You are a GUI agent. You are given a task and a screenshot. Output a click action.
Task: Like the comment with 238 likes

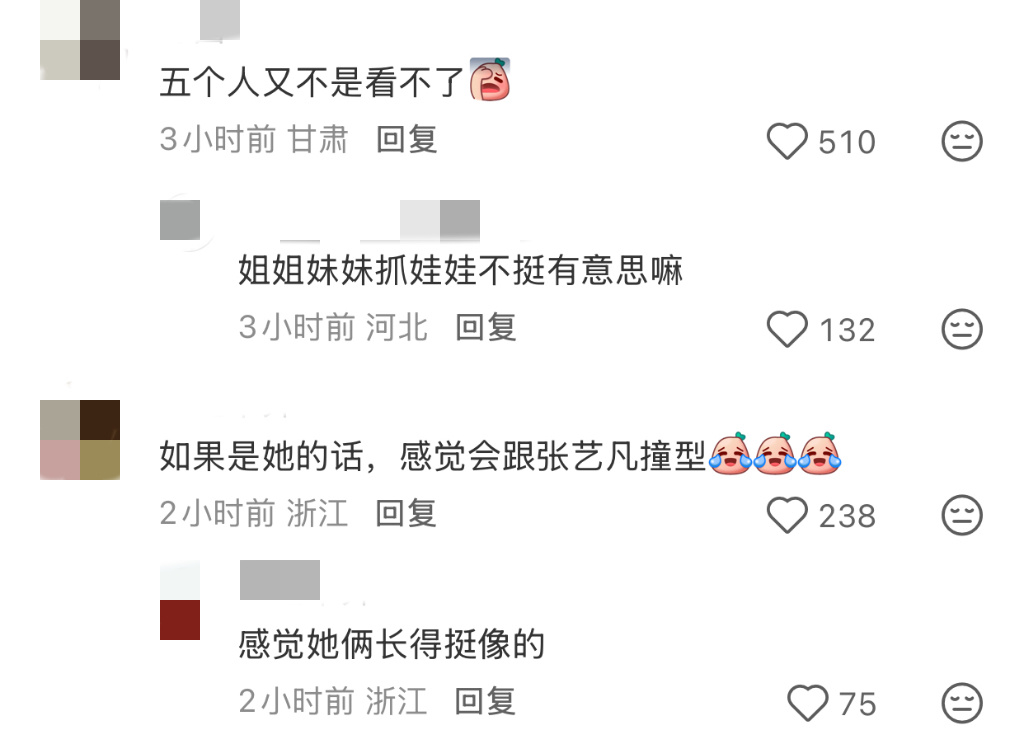click(787, 515)
